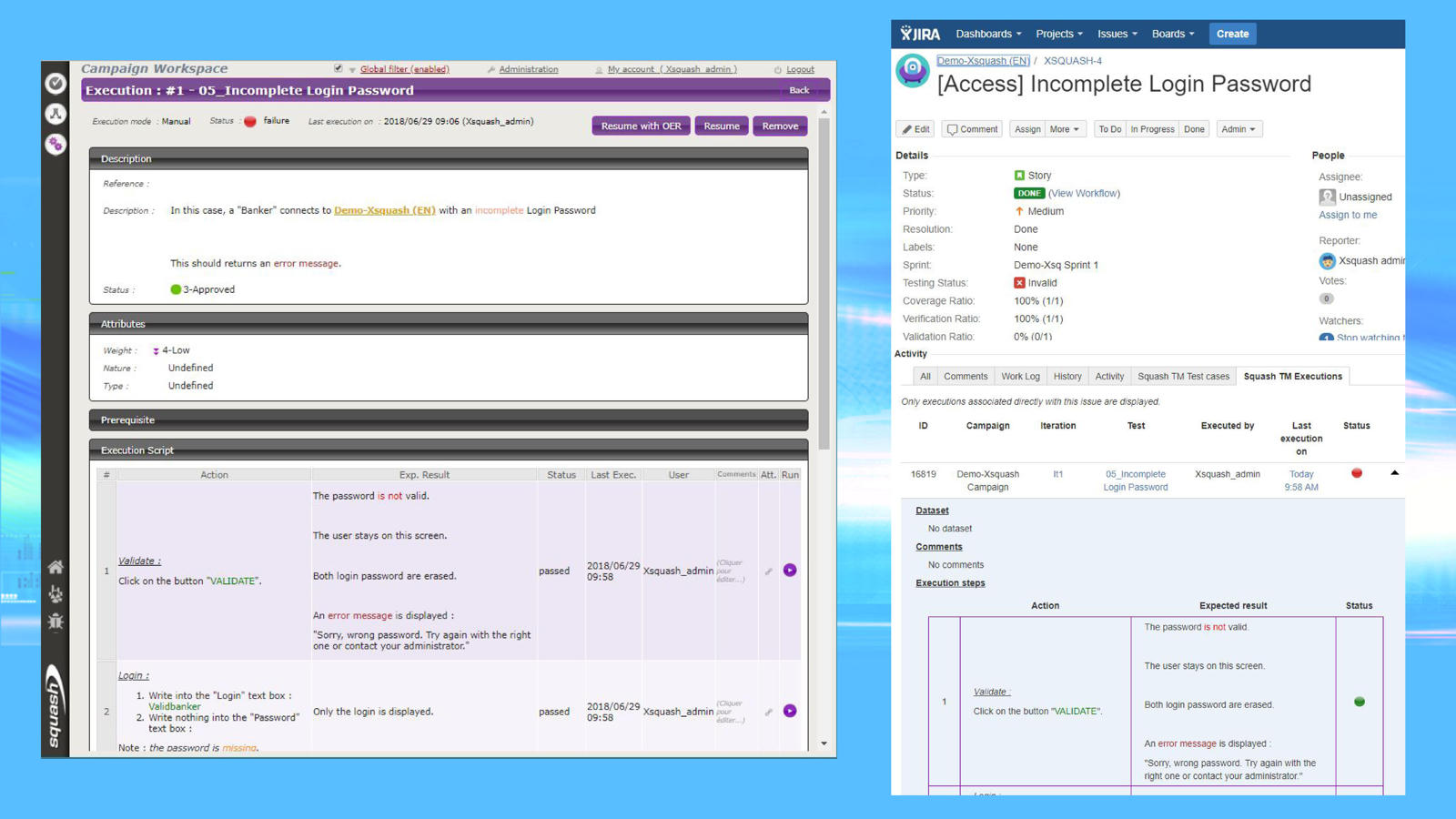Viewport: 1456px width, 819px height.
Task: Click the red Invalid testing status icon
Action: point(1019,283)
